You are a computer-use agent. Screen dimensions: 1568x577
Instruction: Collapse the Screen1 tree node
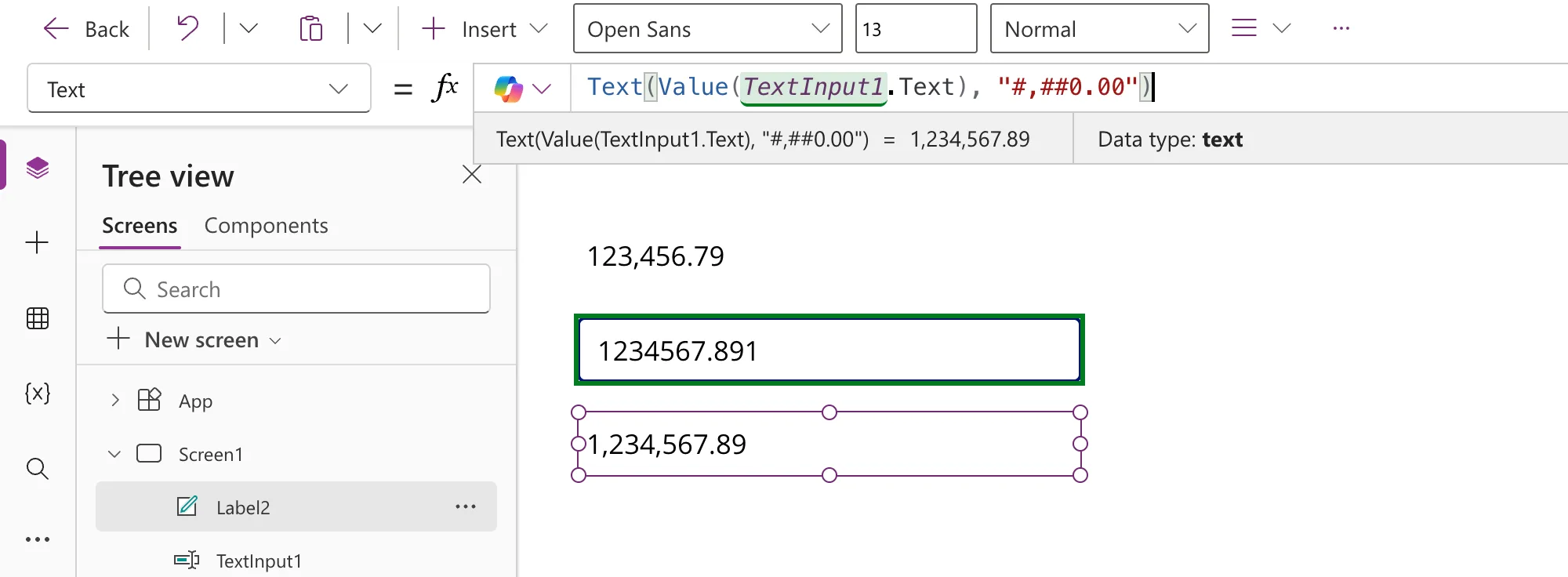coord(114,454)
